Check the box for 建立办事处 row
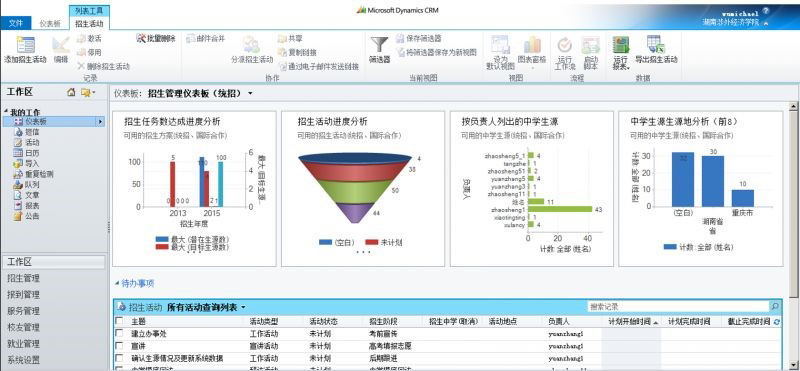The image size is (800, 371). 119,333
